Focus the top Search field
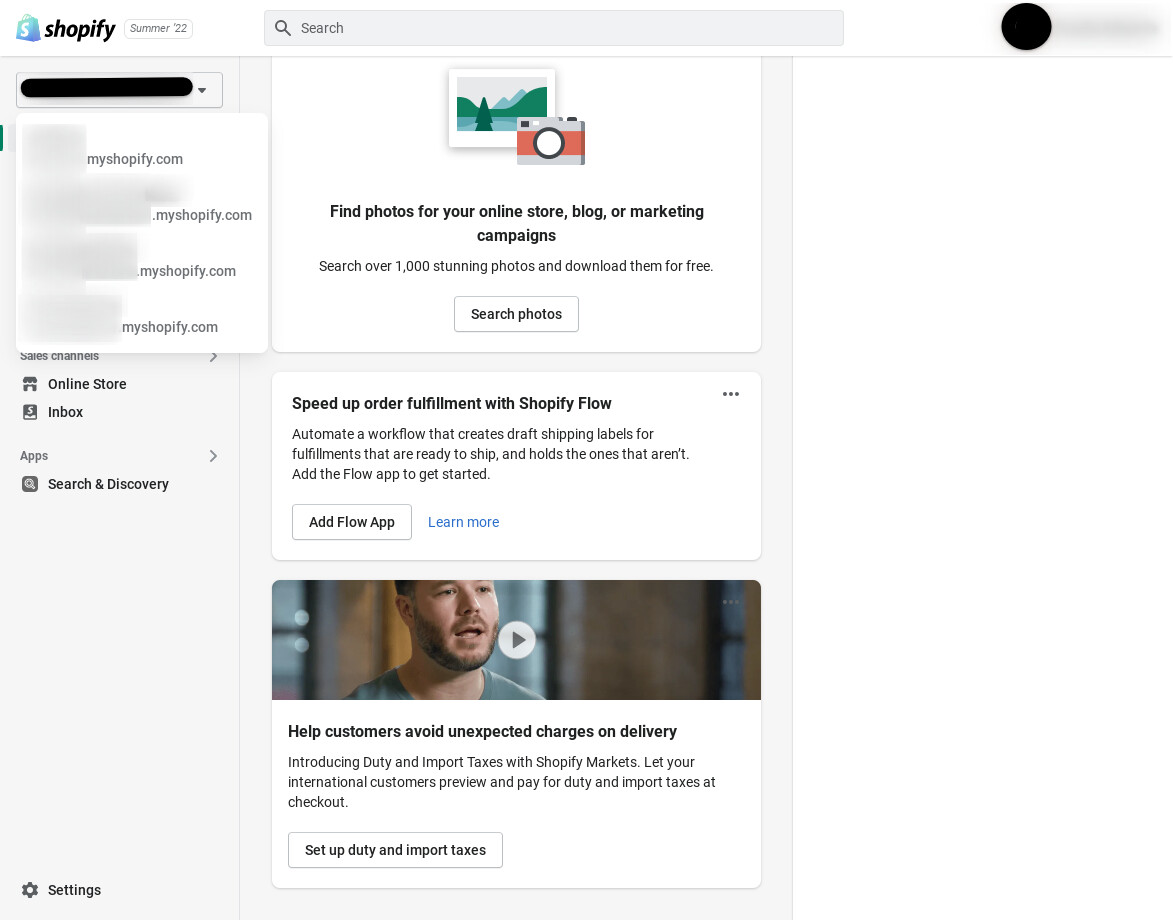The width and height of the screenshot is (1173, 920). (x=554, y=28)
